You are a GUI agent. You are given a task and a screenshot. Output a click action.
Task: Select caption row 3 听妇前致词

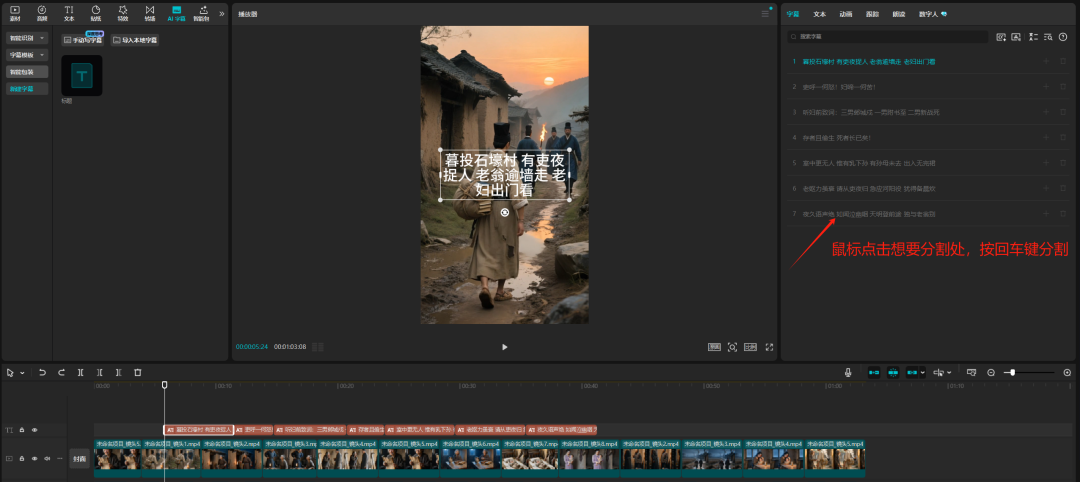click(x=930, y=112)
